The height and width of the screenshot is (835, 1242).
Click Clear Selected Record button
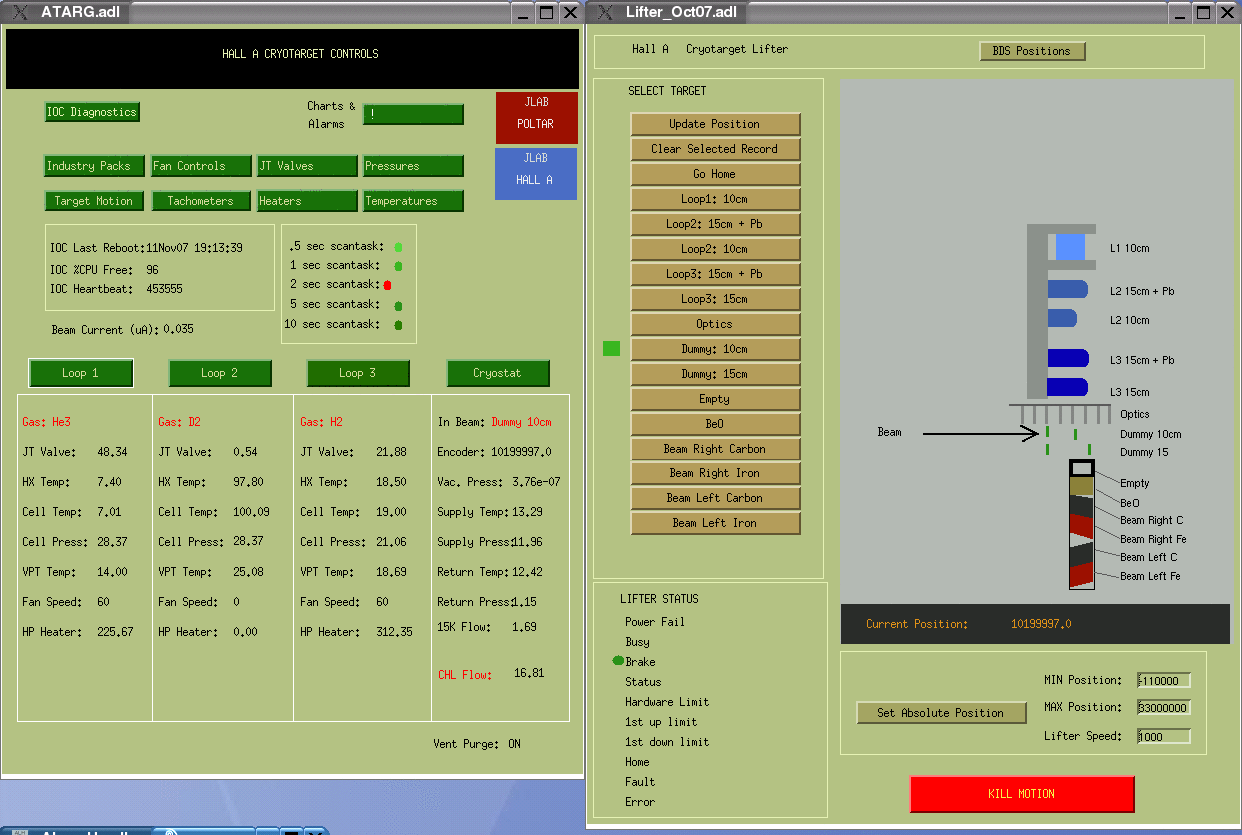pyautogui.click(x=715, y=149)
